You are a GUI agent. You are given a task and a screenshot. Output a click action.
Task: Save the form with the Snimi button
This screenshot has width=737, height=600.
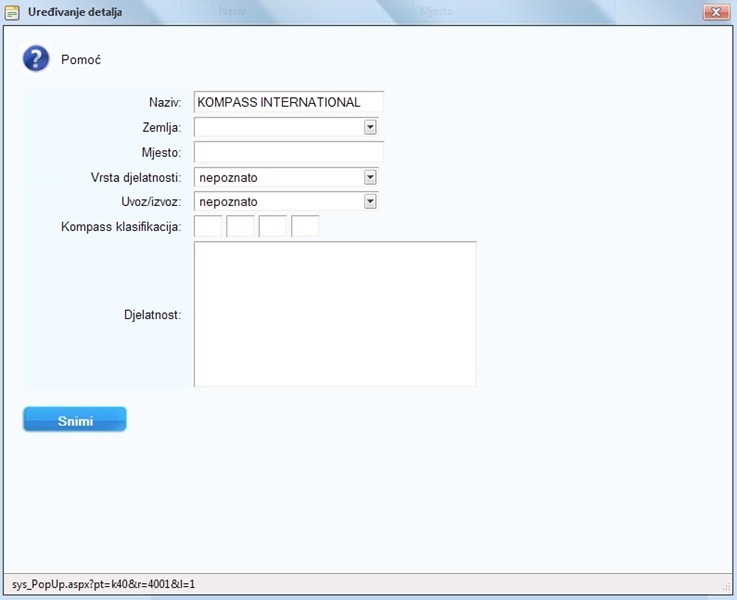point(75,419)
